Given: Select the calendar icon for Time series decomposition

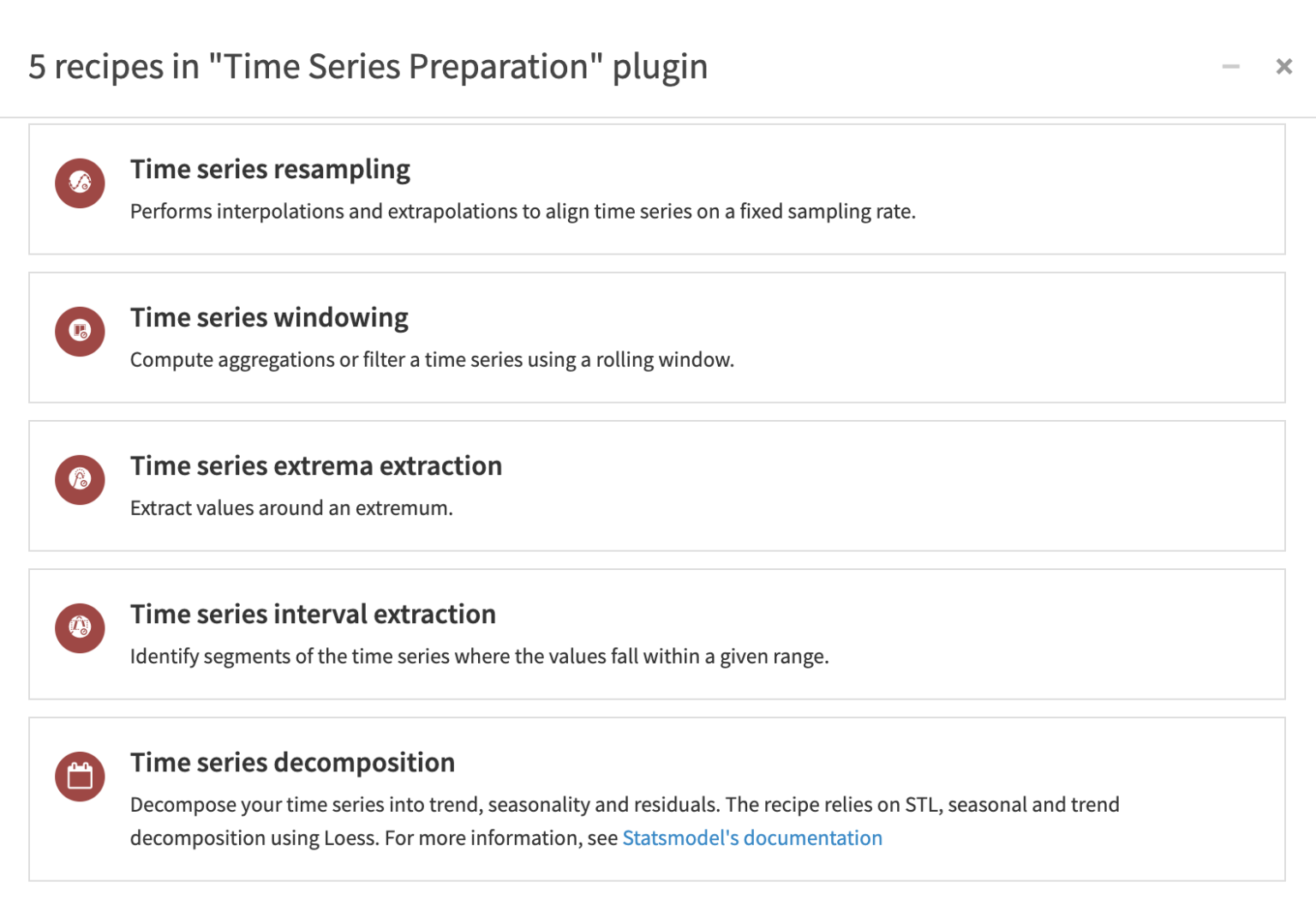Looking at the screenshot, I should 79,776.
